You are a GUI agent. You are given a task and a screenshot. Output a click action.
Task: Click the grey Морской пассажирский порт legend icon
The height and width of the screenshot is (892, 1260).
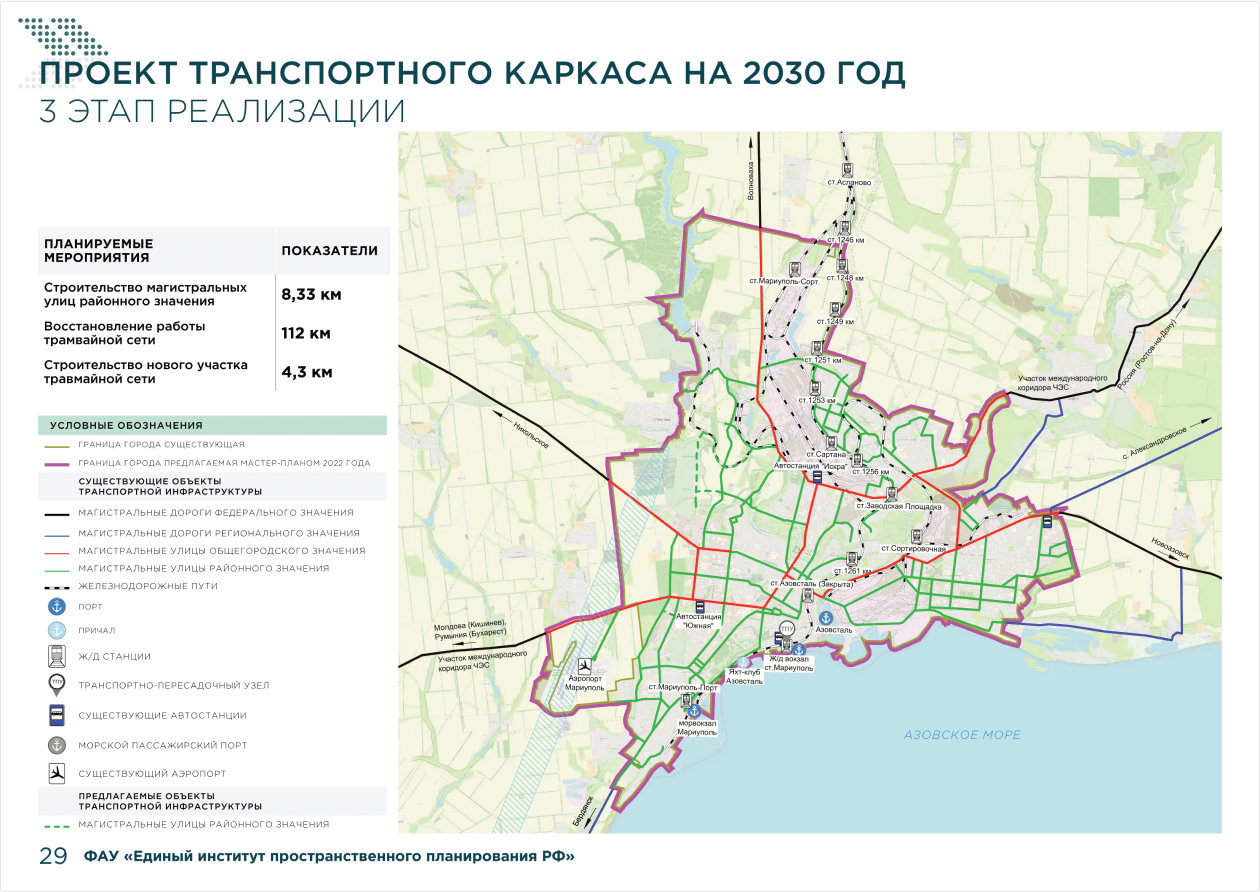(x=58, y=745)
